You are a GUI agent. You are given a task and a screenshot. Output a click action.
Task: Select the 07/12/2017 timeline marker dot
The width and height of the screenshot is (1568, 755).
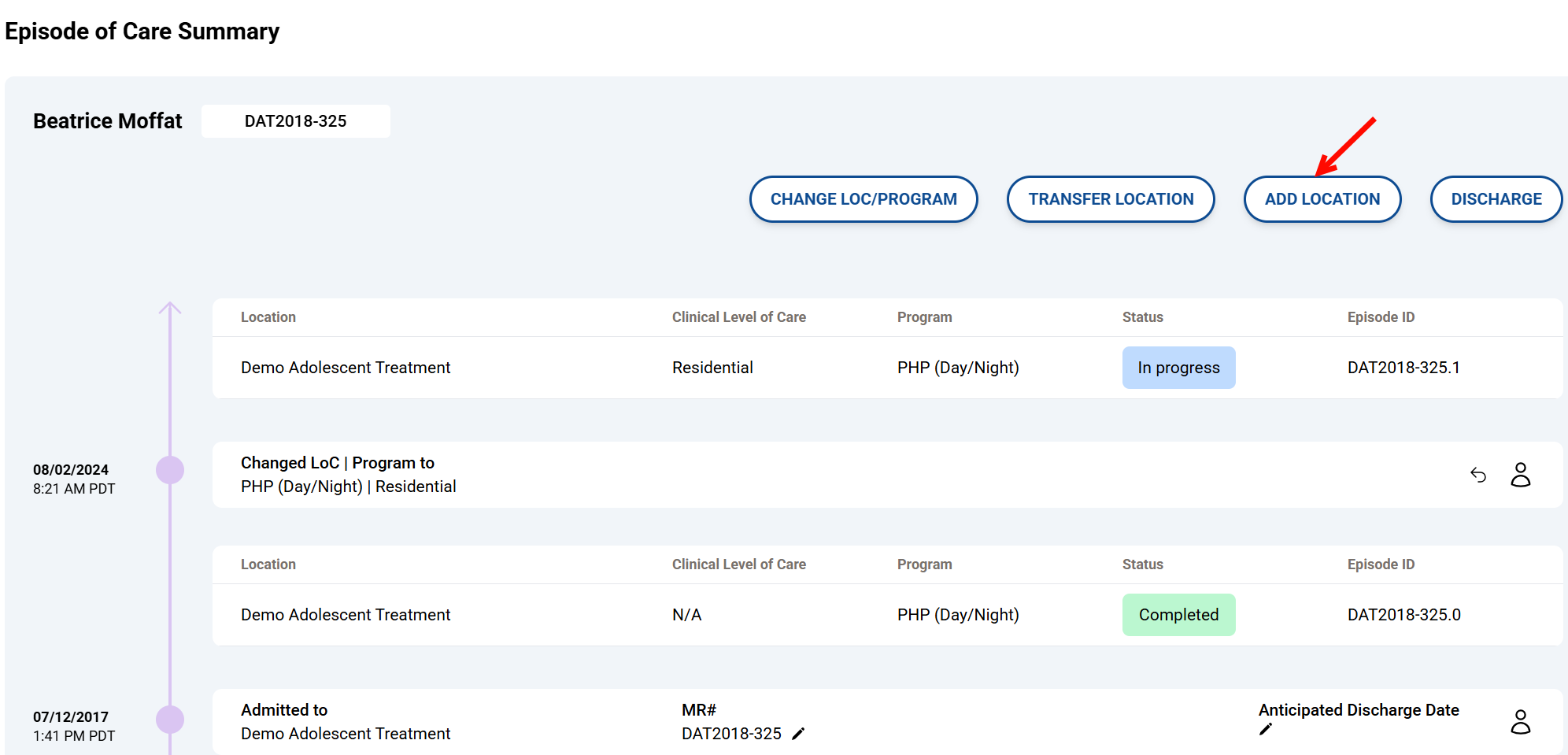pos(170,719)
